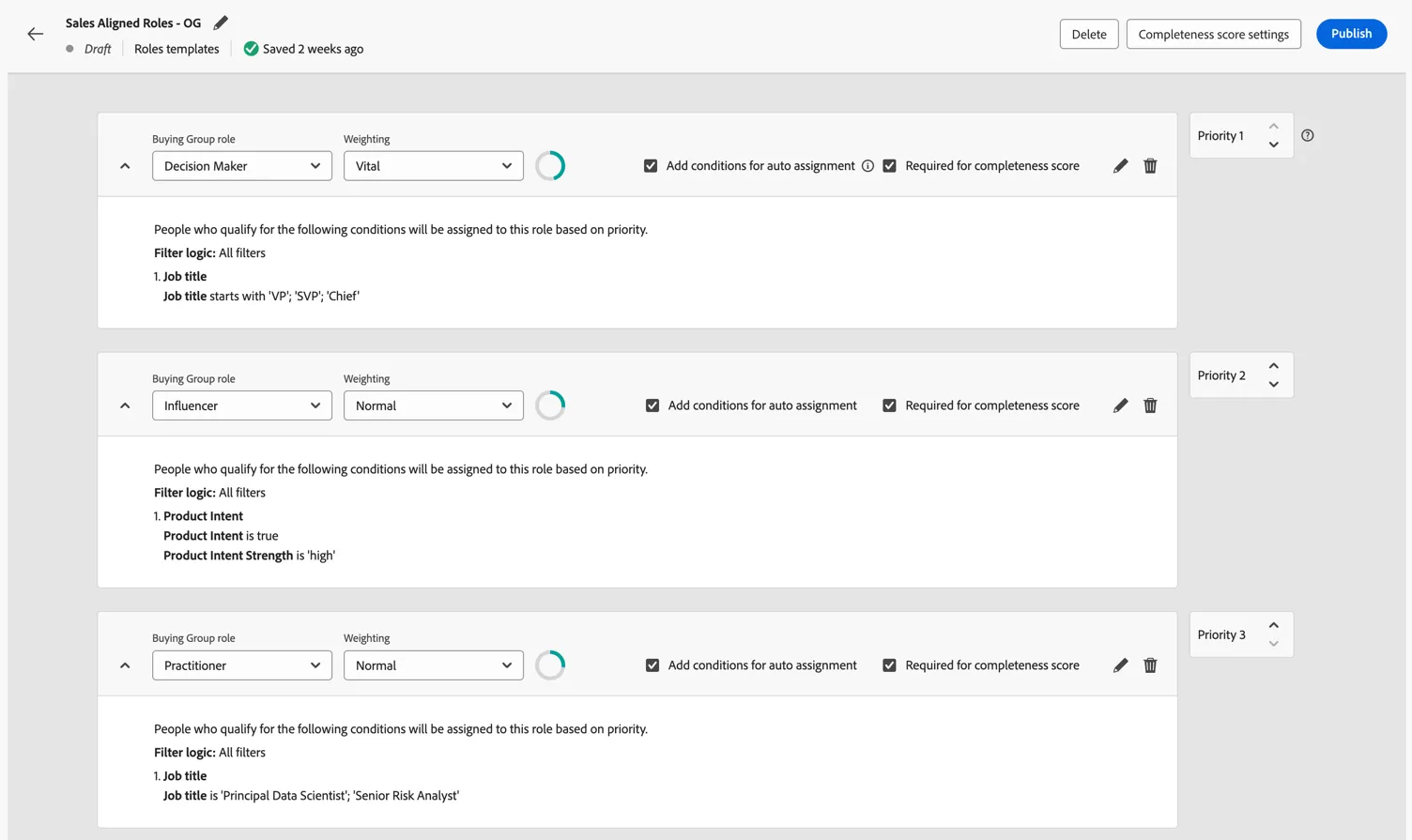Open the Influencer role dropdown
Image resolution: width=1412 pixels, height=840 pixels.
[x=242, y=405]
